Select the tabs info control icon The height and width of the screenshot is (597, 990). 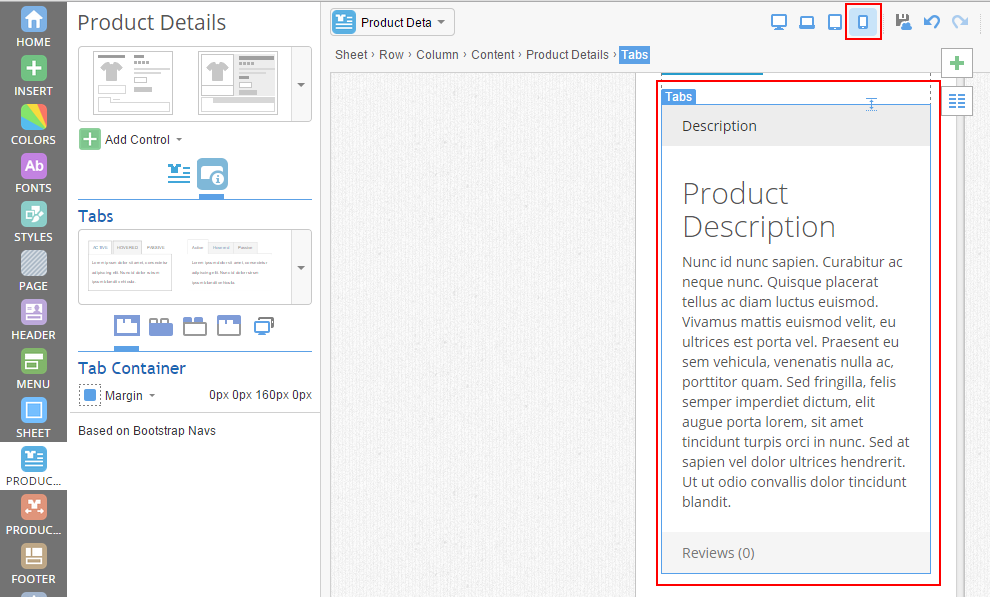coord(212,174)
